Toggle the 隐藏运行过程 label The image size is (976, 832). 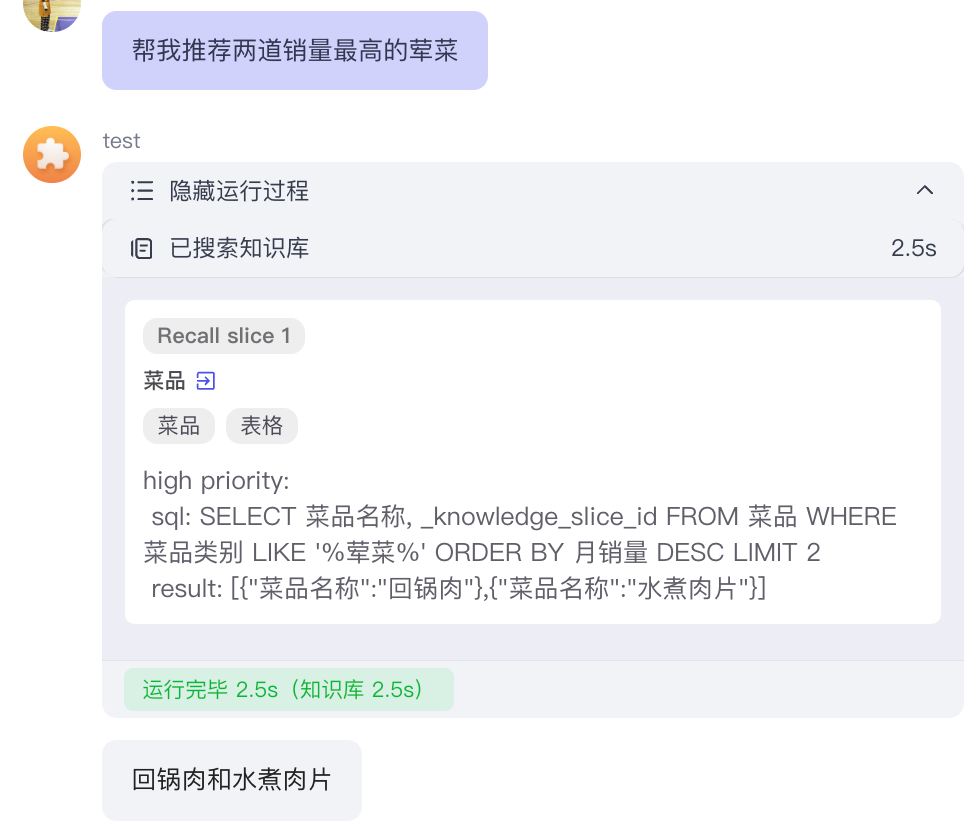(239, 190)
